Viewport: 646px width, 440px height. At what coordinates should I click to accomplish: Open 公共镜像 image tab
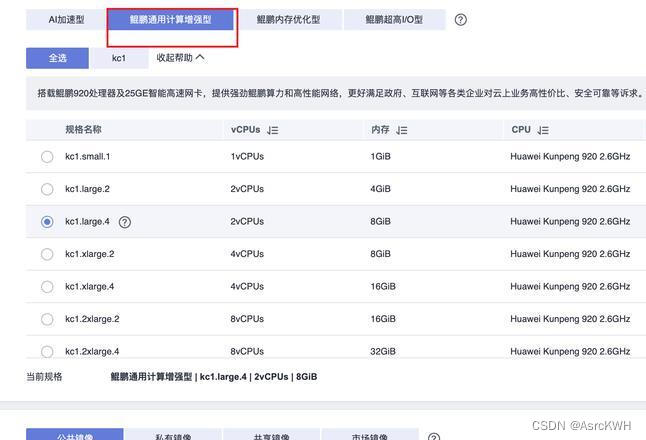pos(75,434)
